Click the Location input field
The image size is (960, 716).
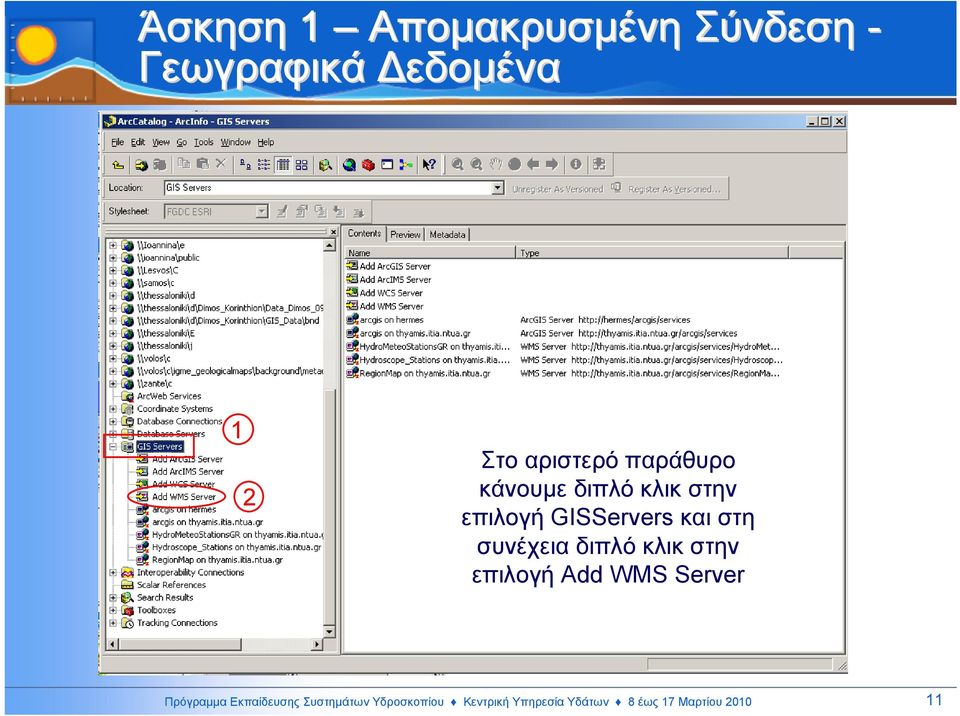pos(328,187)
